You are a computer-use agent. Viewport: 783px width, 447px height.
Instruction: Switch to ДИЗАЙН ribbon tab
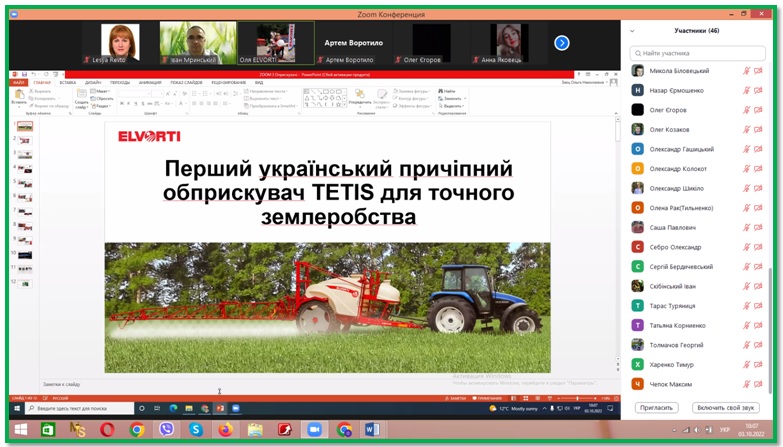93,82
